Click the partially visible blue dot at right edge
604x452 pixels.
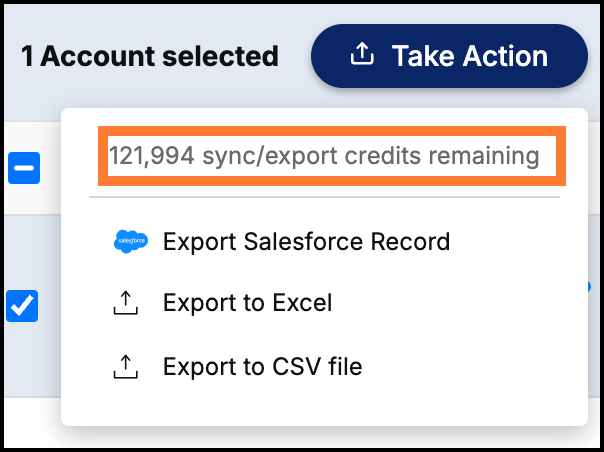click(x=588, y=287)
